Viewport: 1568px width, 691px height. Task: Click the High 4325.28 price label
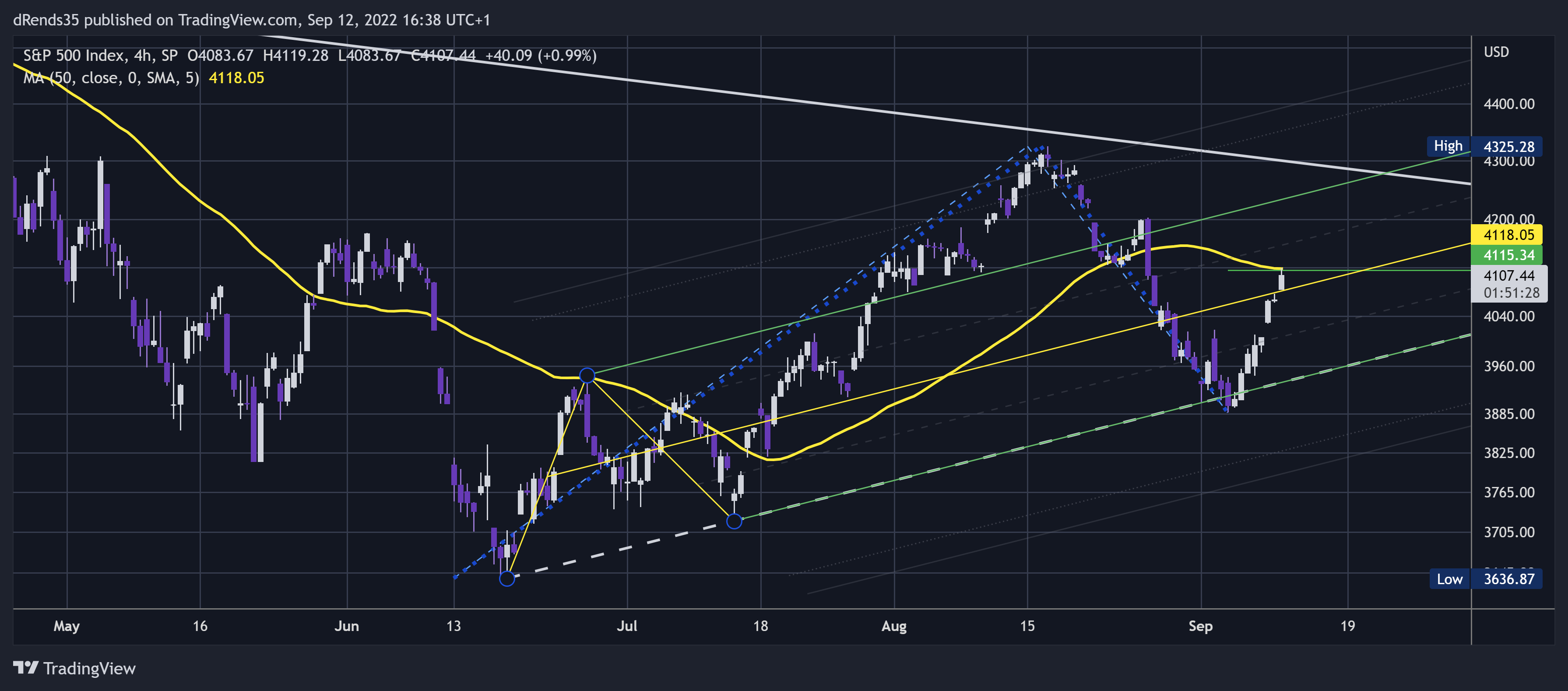click(x=1484, y=146)
